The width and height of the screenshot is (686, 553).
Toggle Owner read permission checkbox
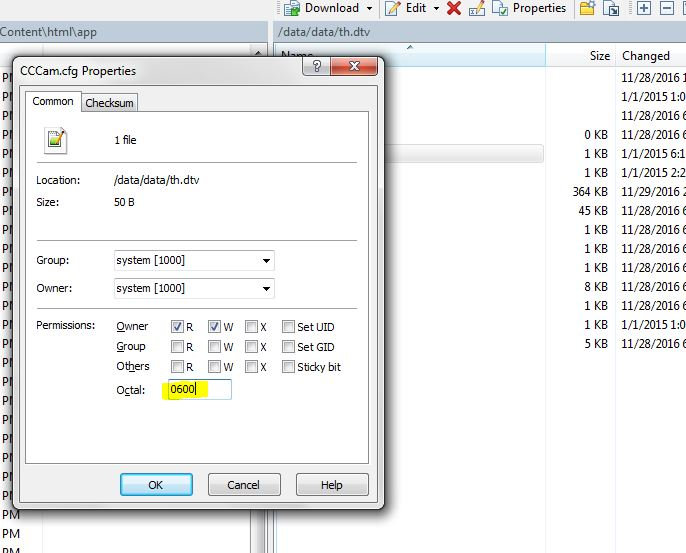[177, 326]
